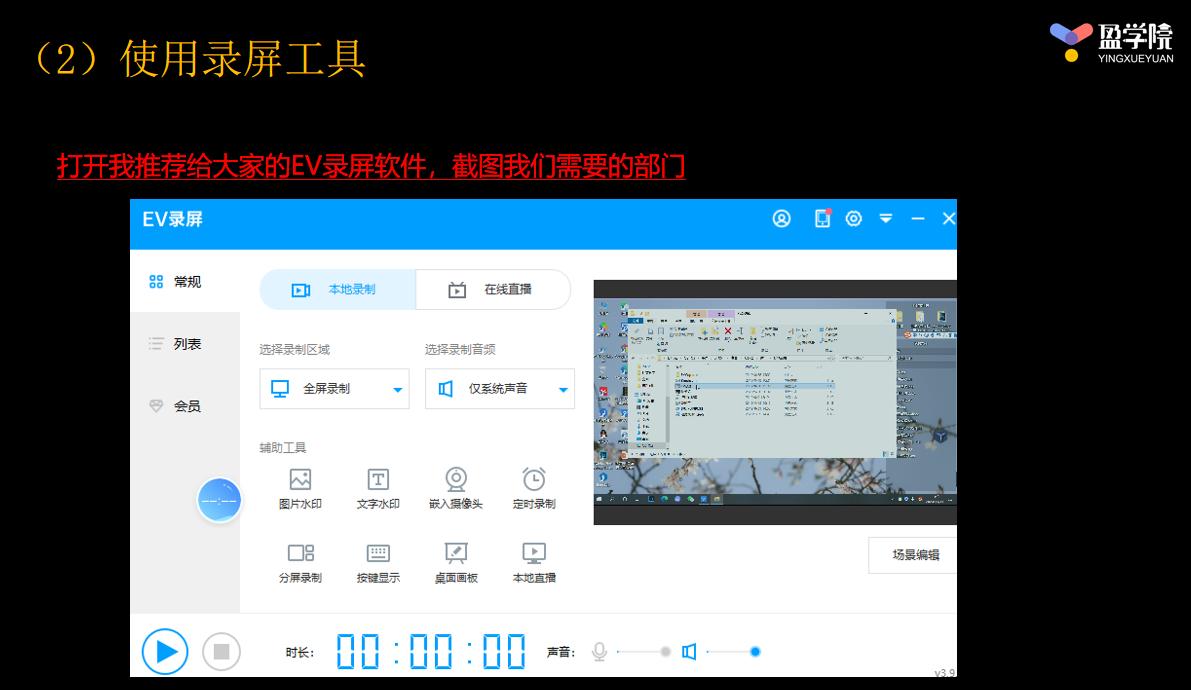Open the 文字水印 text watermark tool
This screenshot has width=1191, height=690.
377,487
